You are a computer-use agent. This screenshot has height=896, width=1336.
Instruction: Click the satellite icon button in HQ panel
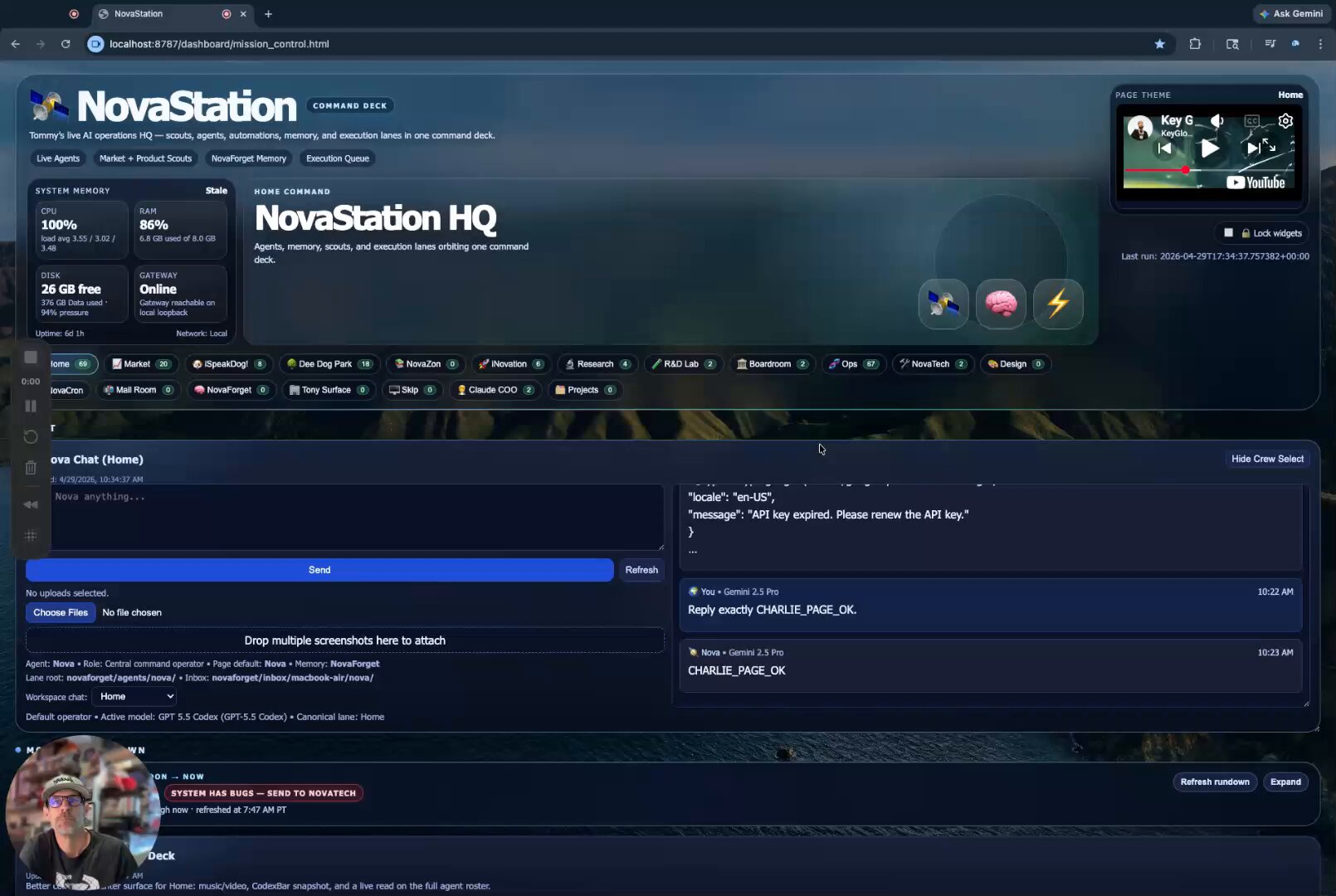(x=943, y=304)
